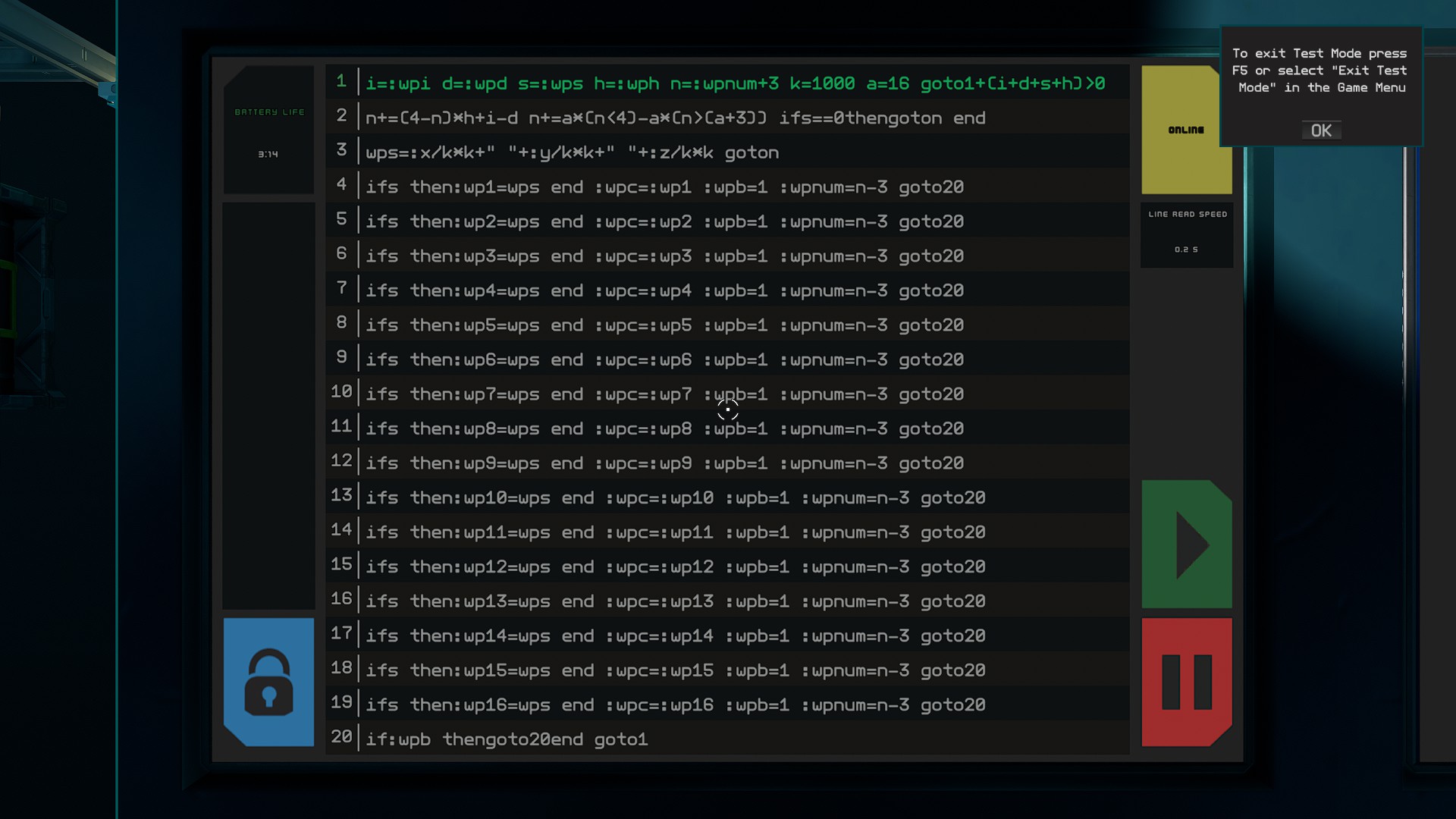The image size is (1456, 819).
Task: Click line number 15 in the gutter
Action: (341, 564)
